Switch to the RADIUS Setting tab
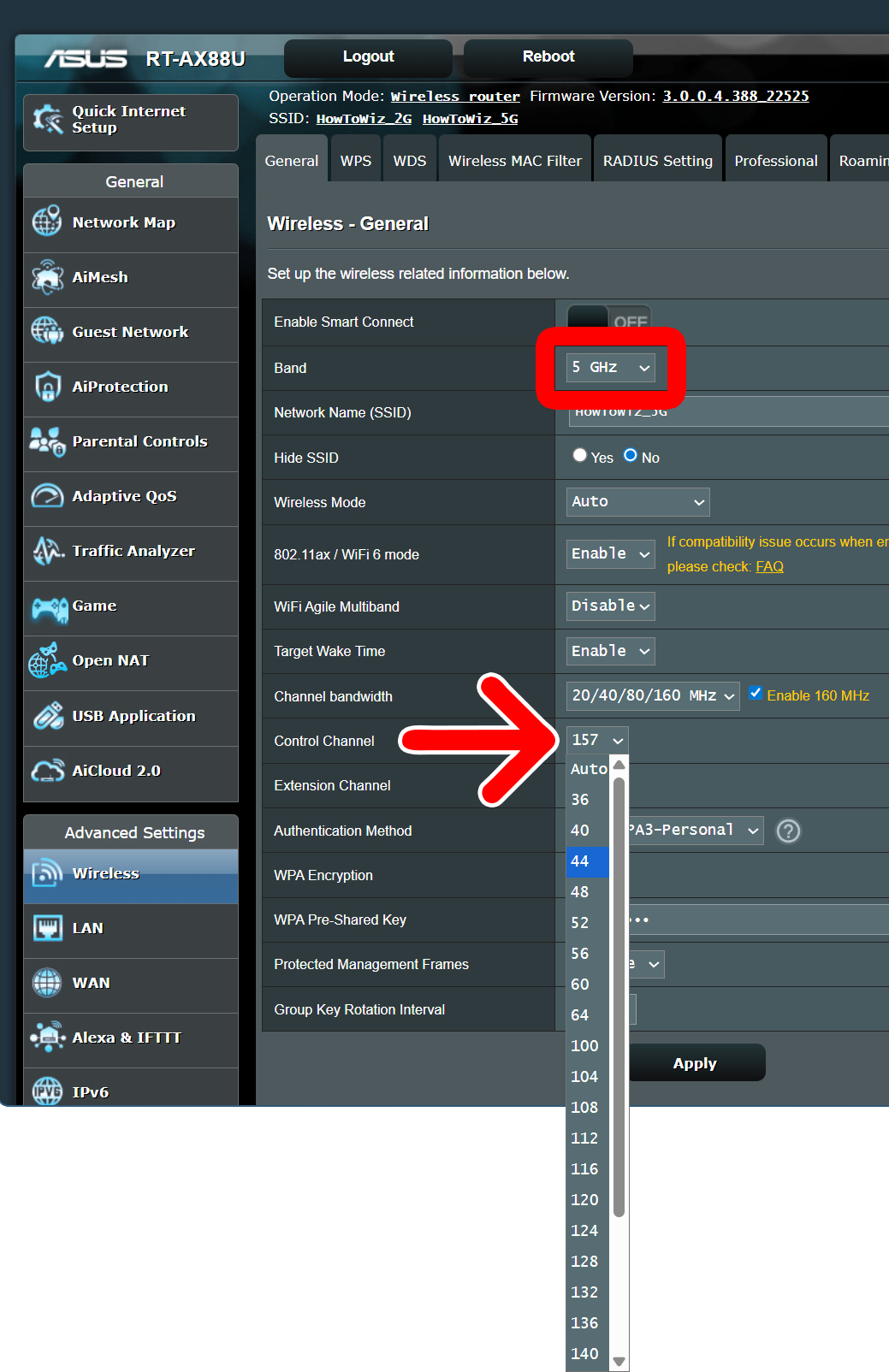The height and width of the screenshot is (1372, 889). [x=658, y=161]
